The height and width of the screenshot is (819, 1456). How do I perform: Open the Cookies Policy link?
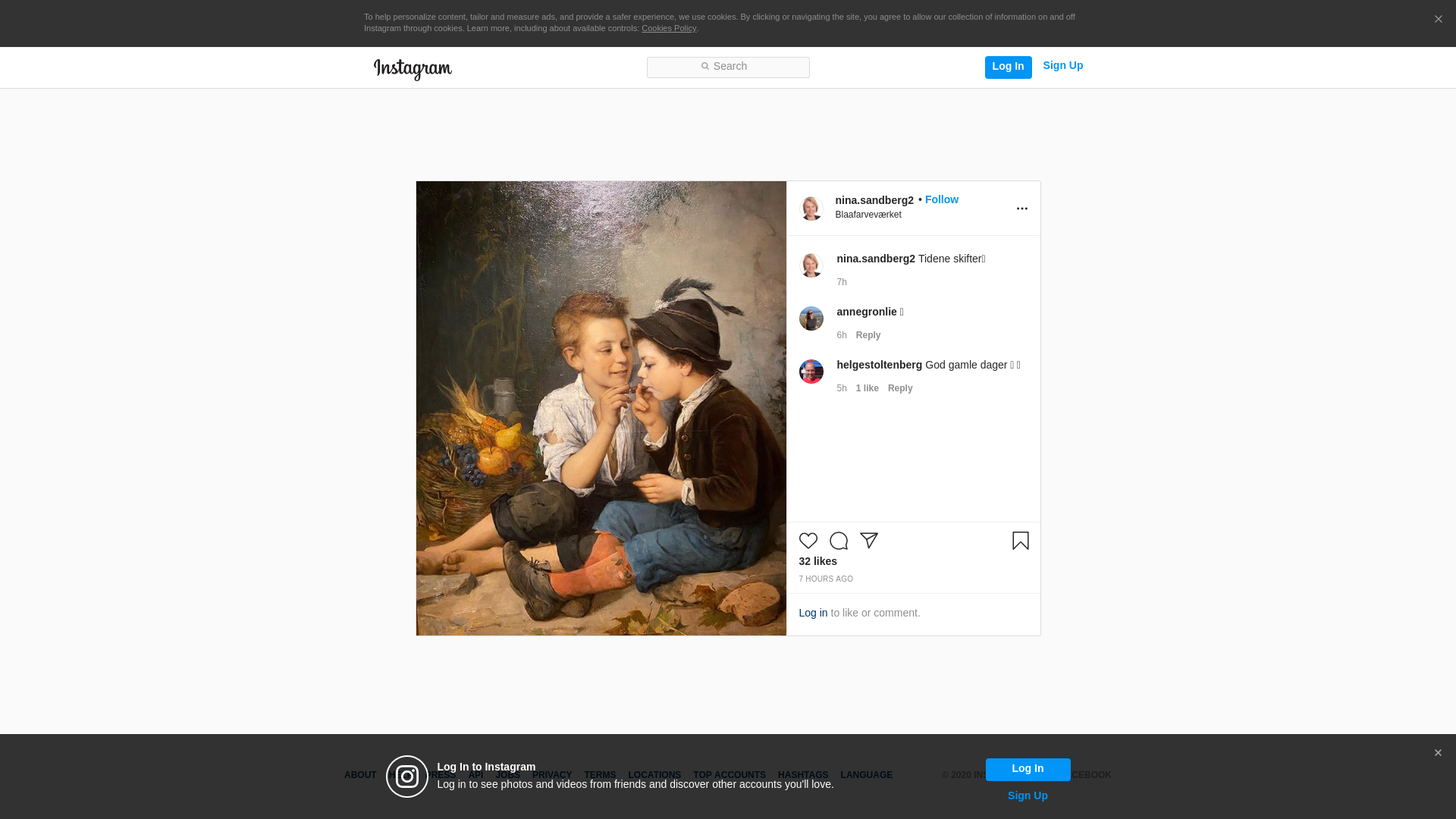point(669,28)
